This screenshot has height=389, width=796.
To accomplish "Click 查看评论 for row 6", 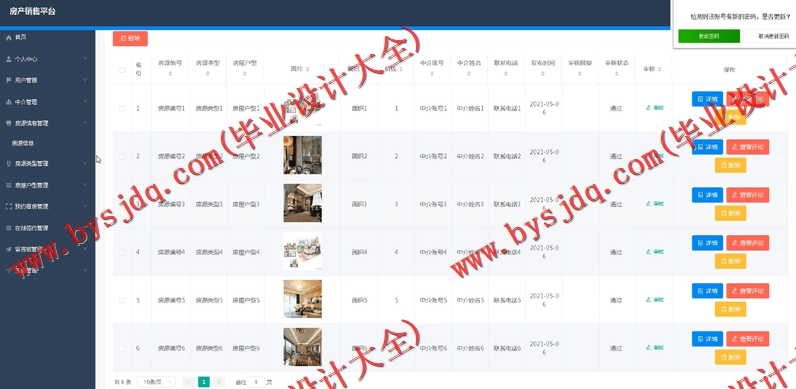I will pyautogui.click(x=747, y=339).
